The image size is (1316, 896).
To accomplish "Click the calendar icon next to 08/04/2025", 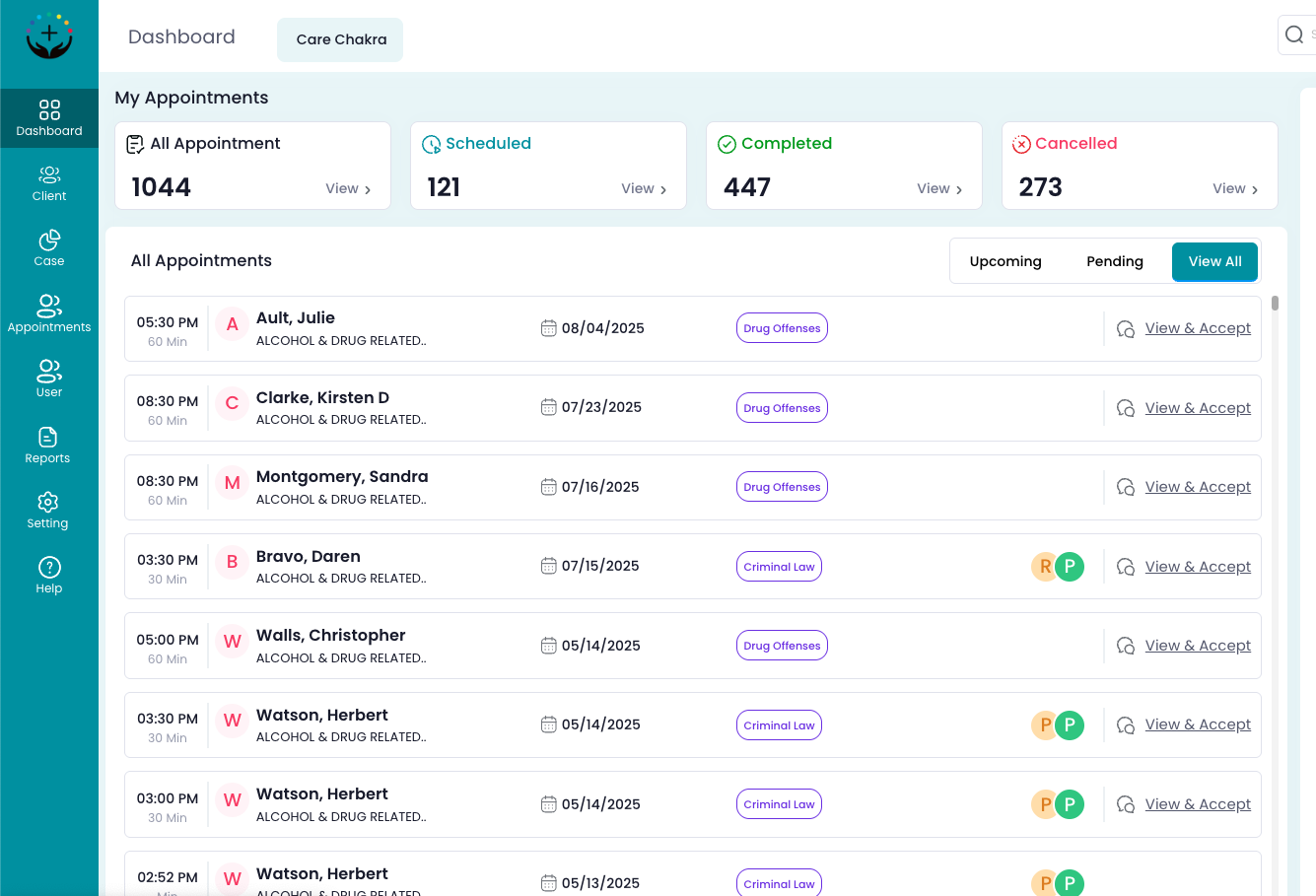I will pos(549,327).
